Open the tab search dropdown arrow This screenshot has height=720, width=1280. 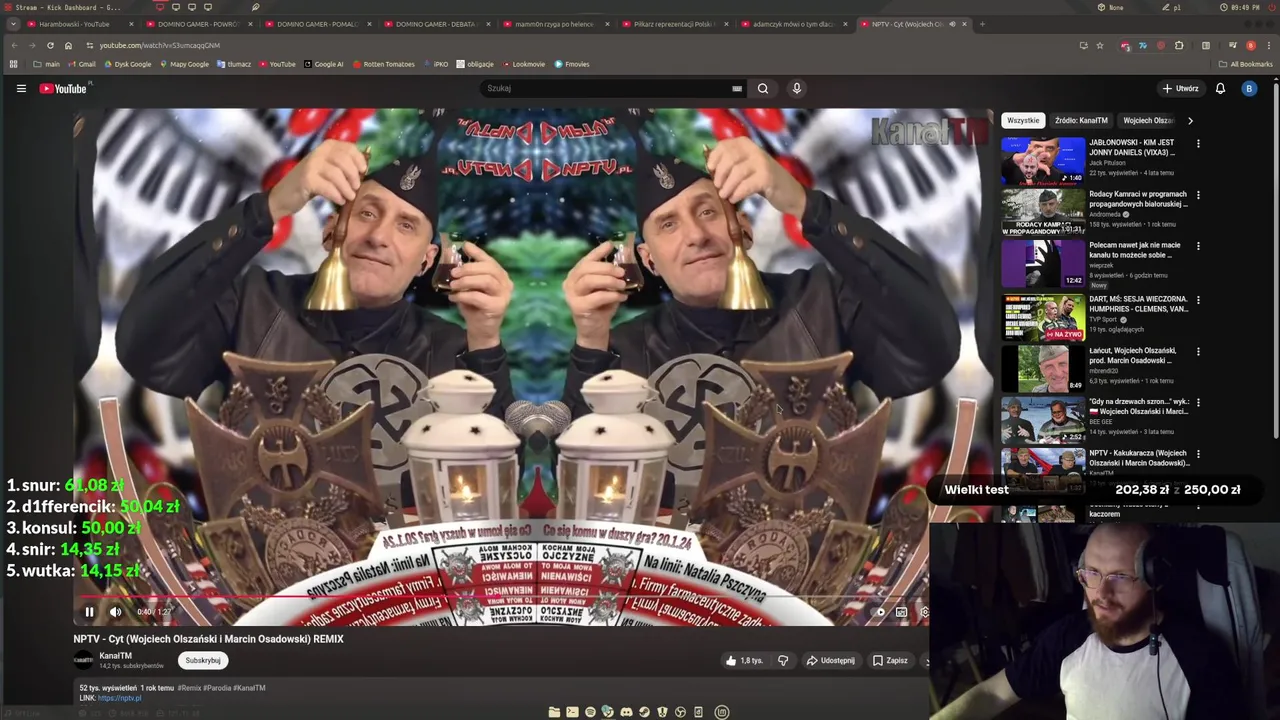[x=13, y=24]
